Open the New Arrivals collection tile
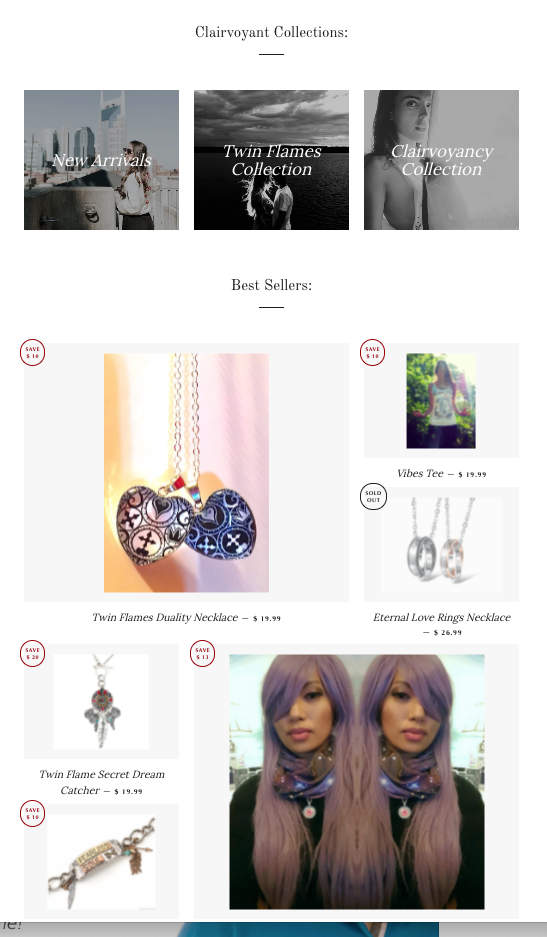Viewport: 547px width, 937px height. (101, 160)
